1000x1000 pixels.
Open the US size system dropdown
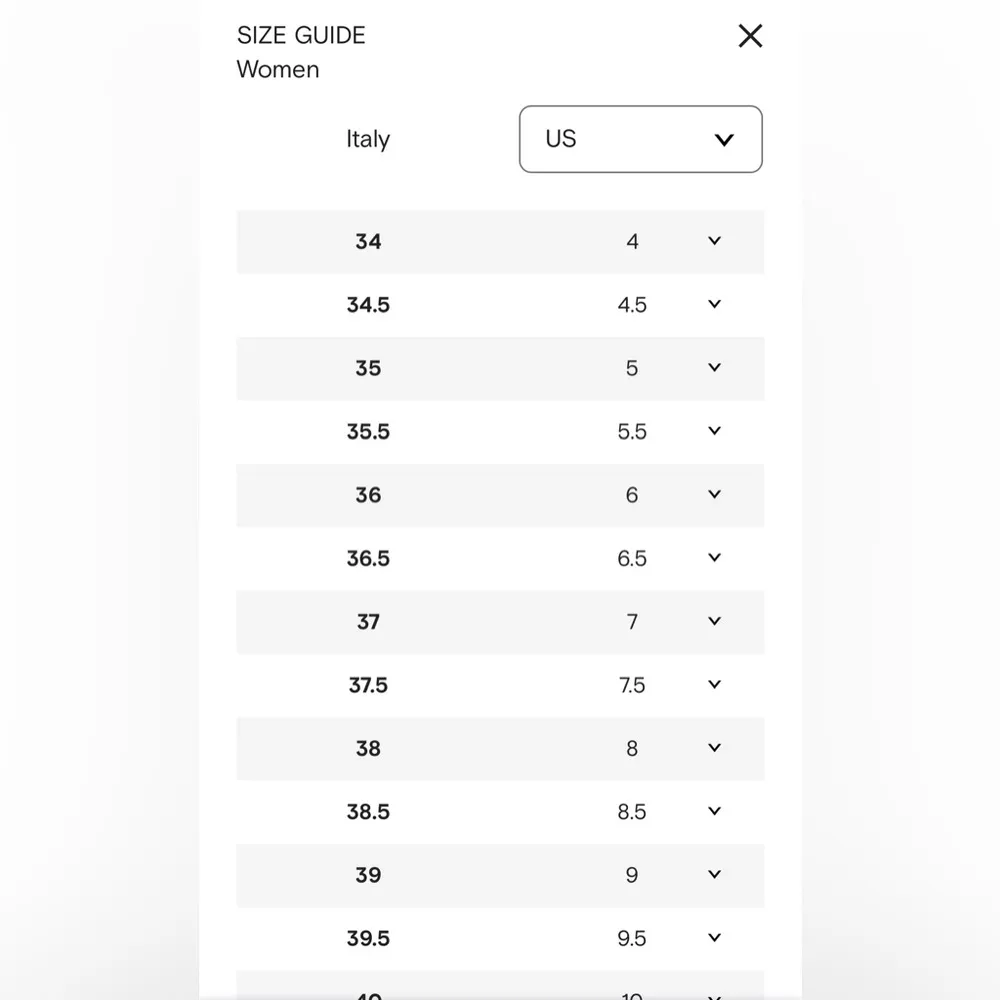pos(641,139)
